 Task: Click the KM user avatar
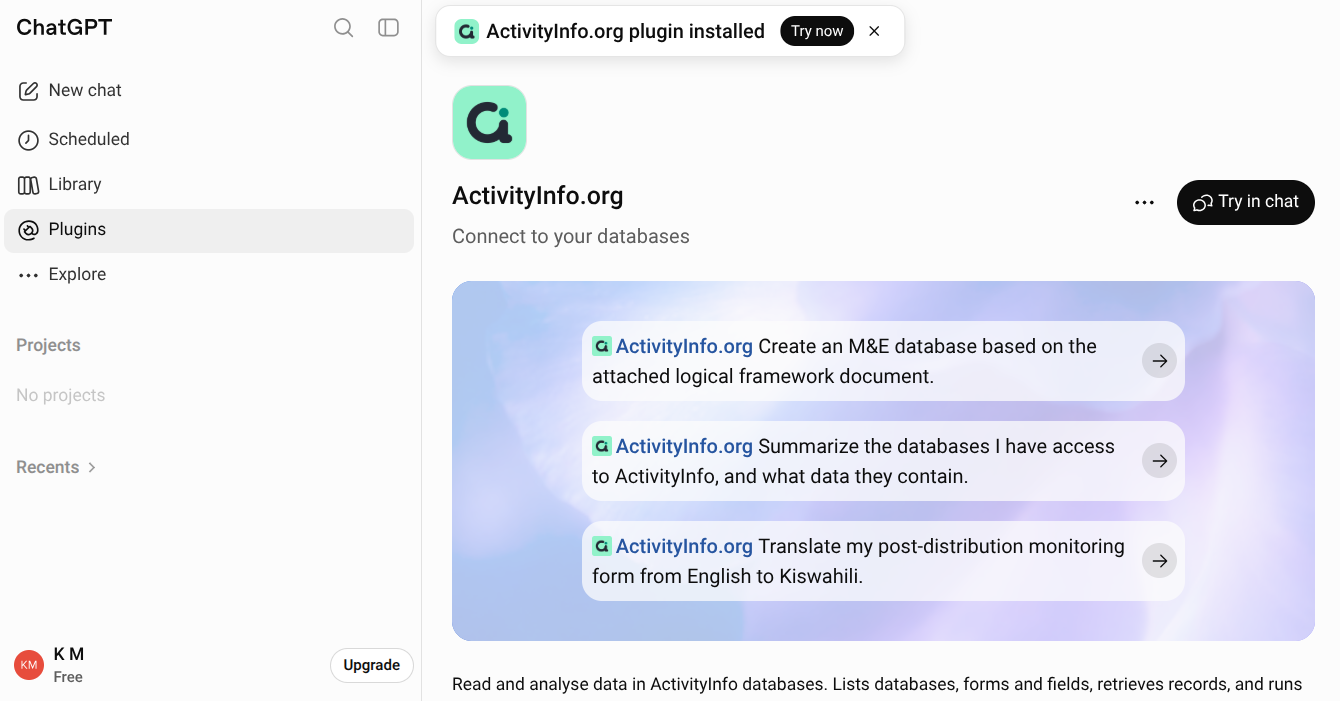(29, 665)
